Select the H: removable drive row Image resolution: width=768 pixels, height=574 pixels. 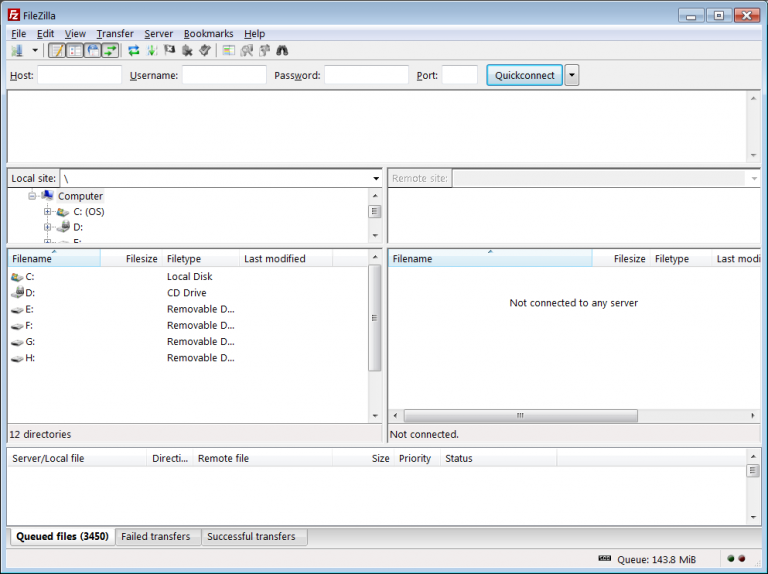click(x=188, y=358)
